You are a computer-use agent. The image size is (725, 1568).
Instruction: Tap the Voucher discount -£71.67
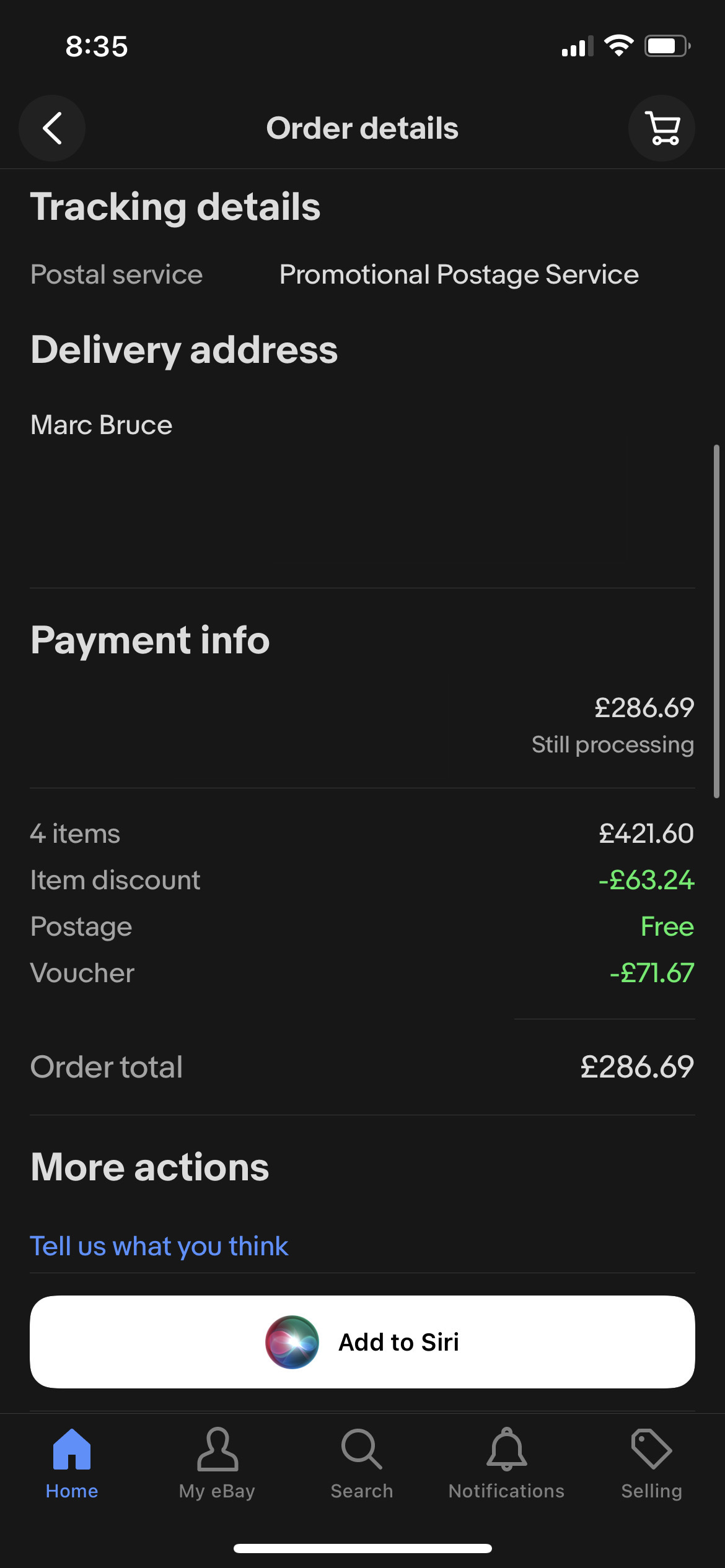[x=652, y=973]
